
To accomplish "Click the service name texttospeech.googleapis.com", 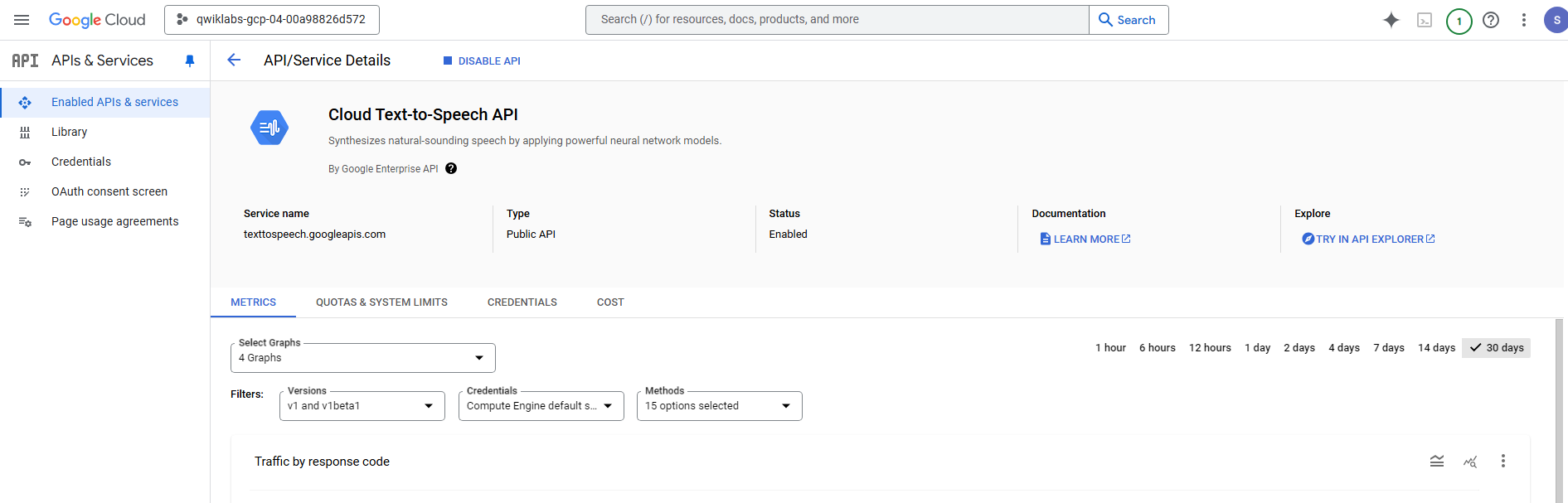I will [x=314, y=235].
